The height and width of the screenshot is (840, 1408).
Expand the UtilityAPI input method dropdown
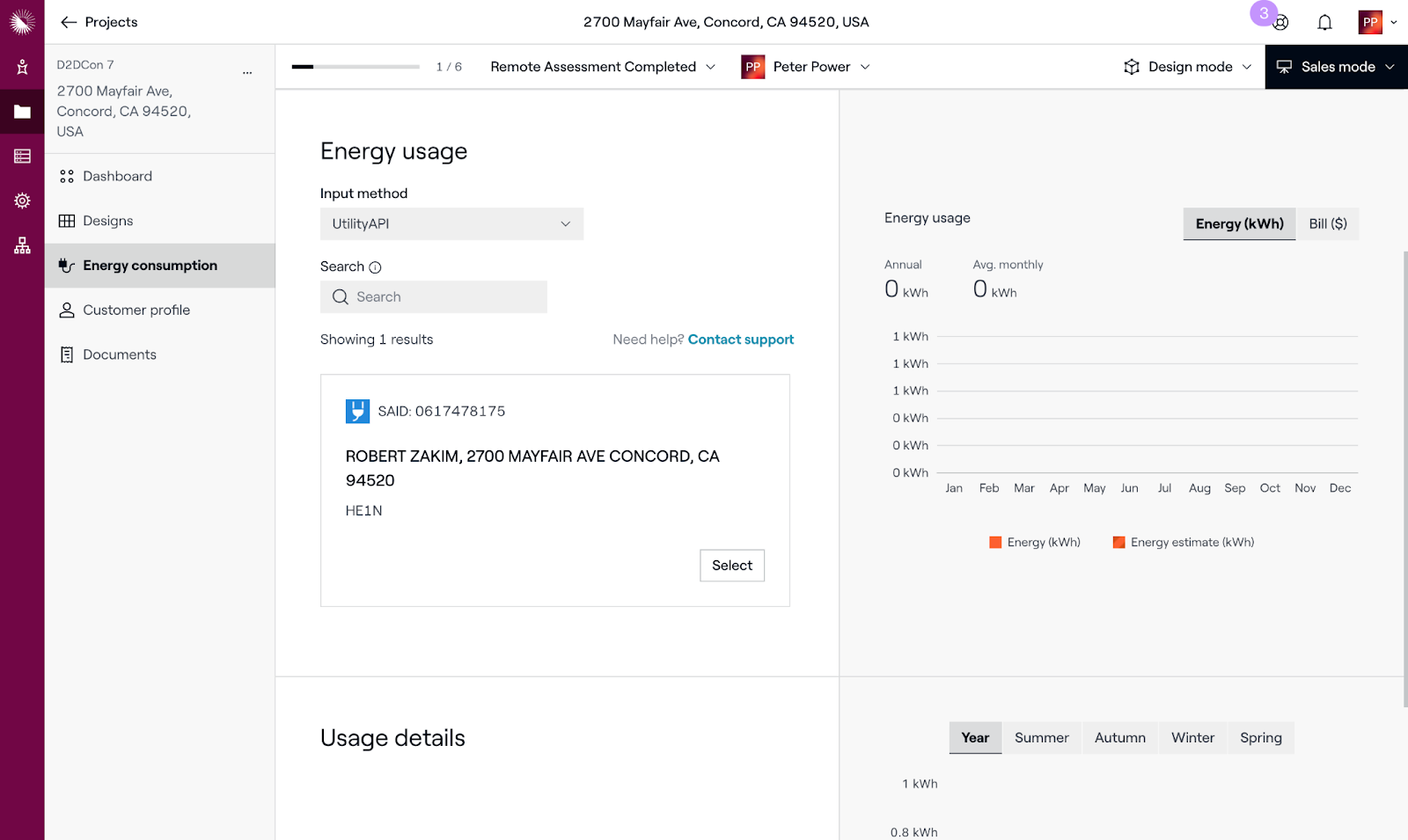point(451,224)
